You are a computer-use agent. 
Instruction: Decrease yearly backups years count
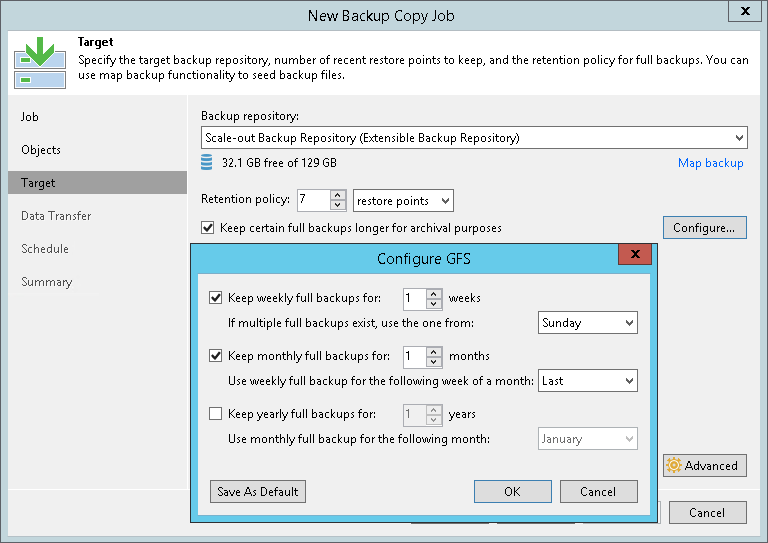(x=434, y=420)
